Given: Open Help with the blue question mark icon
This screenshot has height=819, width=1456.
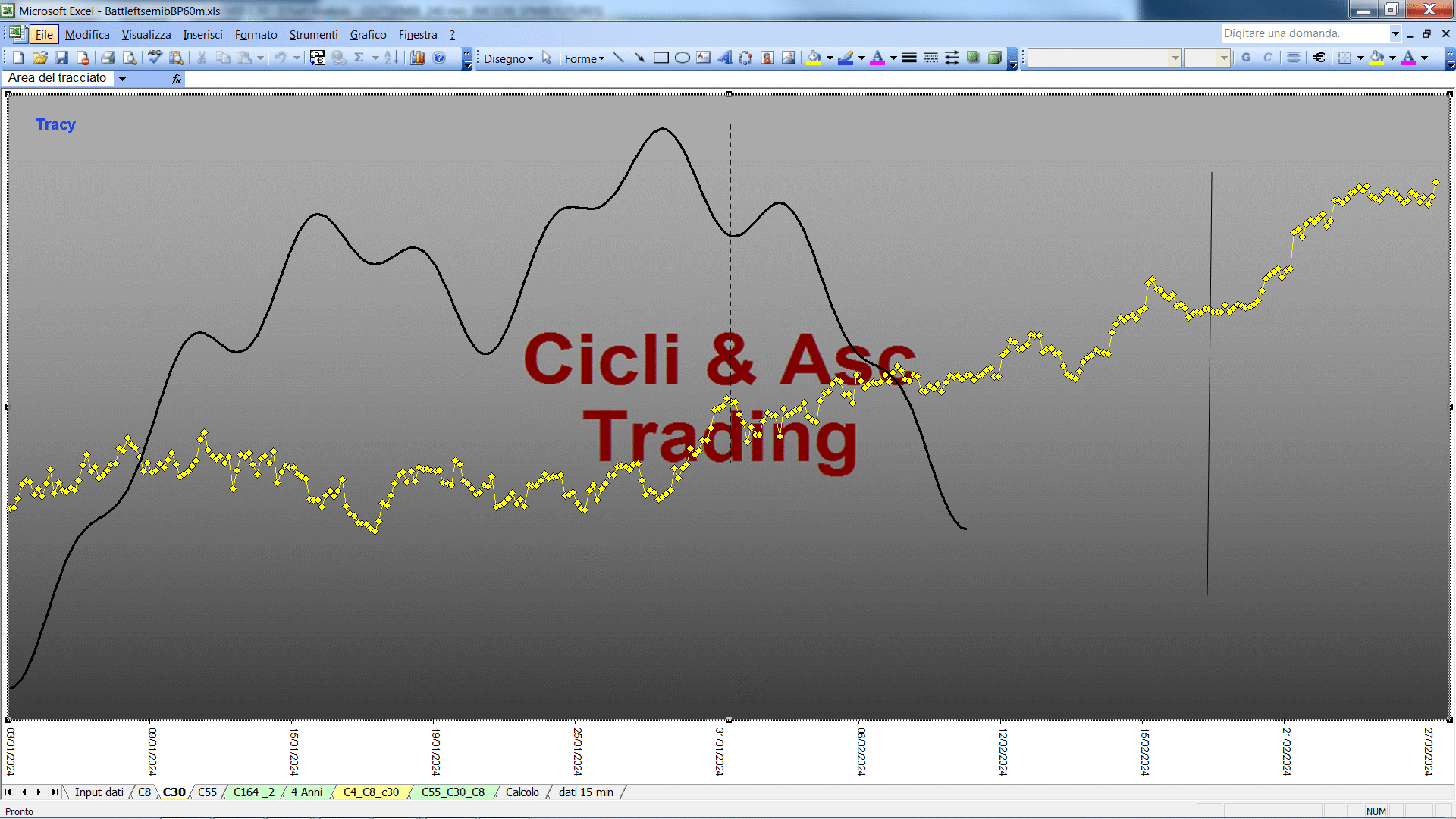Looking at the screenshot, I should click(439, 58).
